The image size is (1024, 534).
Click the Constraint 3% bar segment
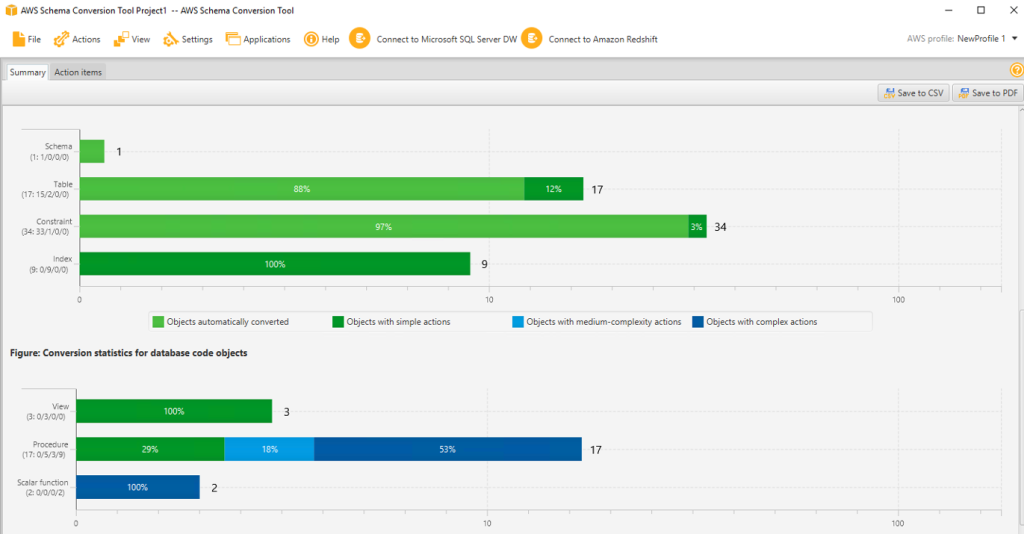pyautogui.click(x=697, y=227)
